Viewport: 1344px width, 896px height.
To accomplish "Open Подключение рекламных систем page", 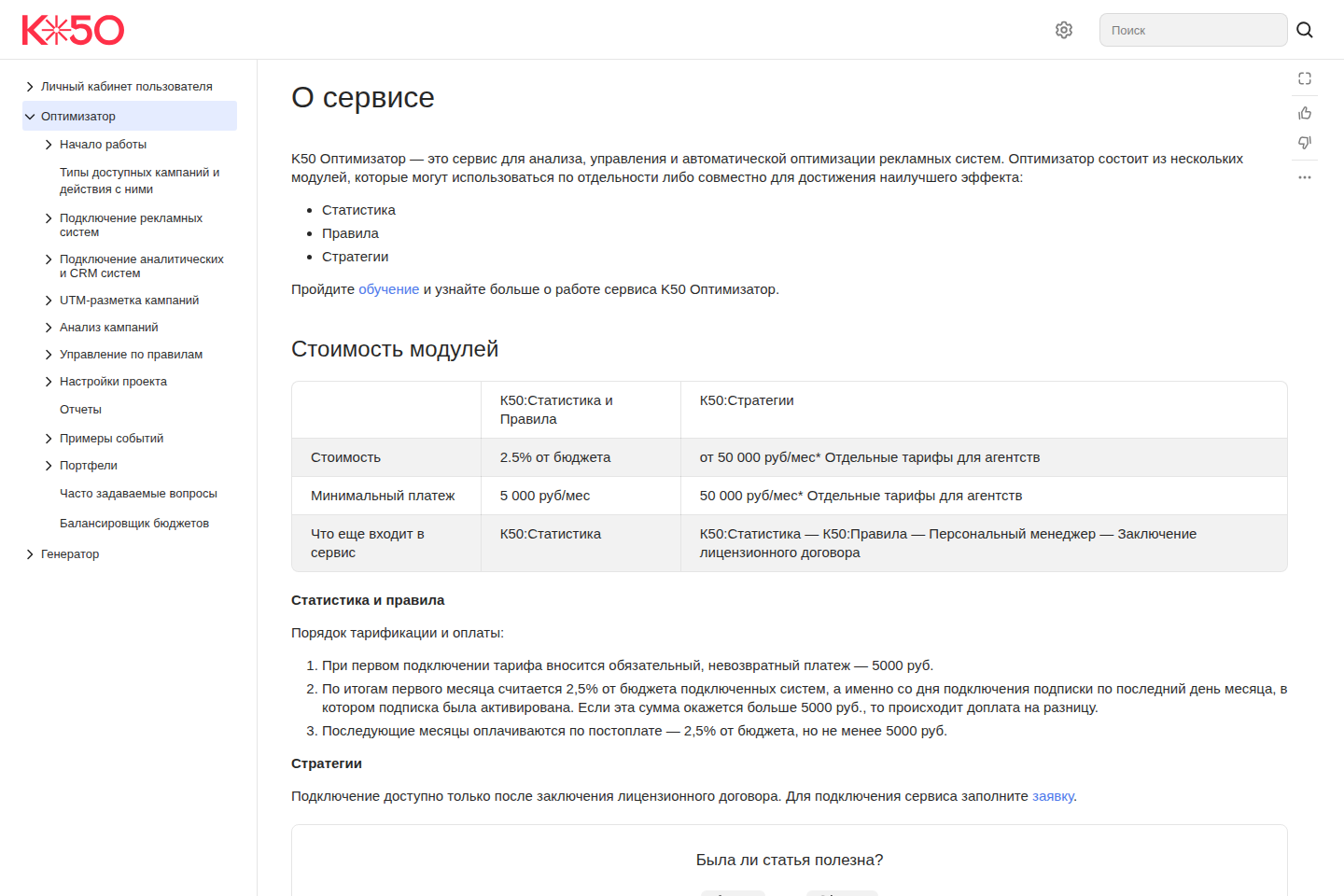I will (131, 225).
